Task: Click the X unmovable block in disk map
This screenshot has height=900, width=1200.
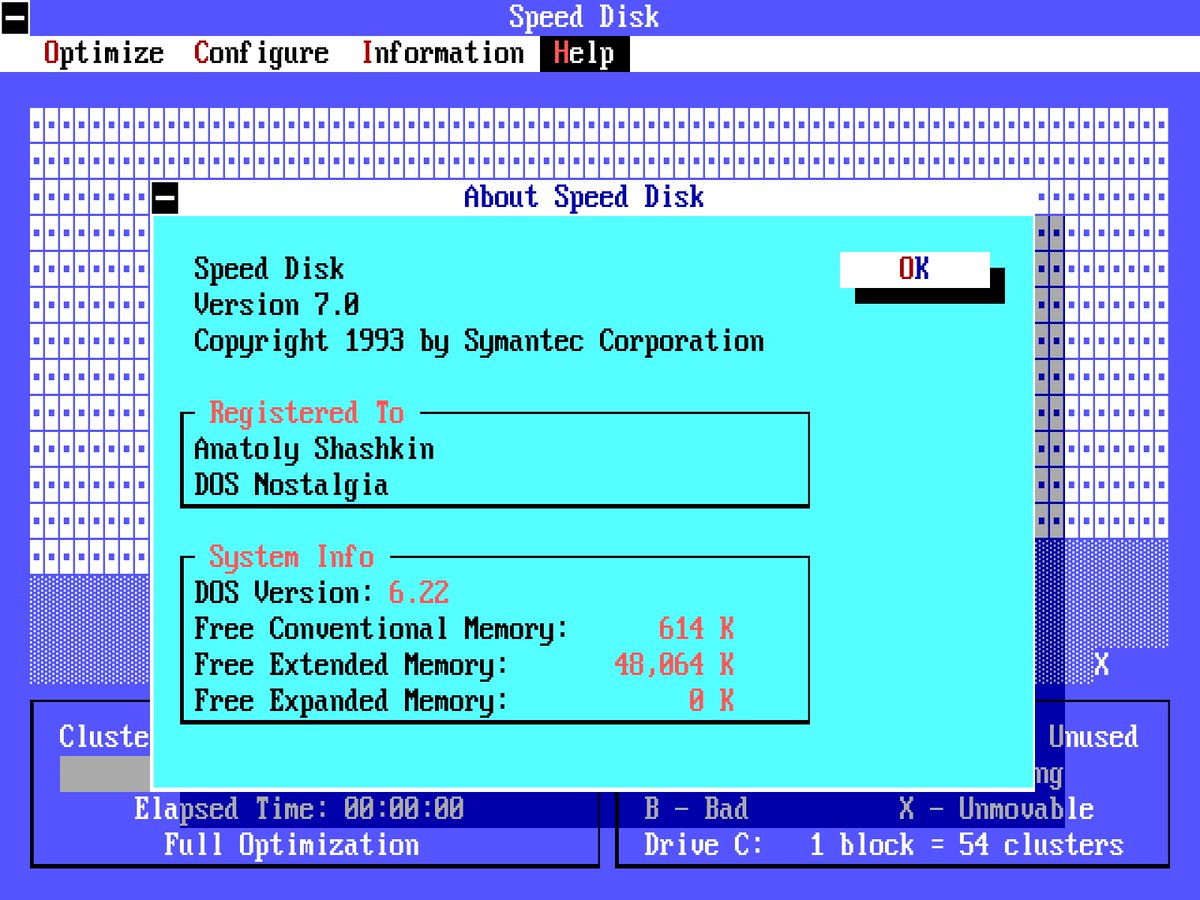Action: (1101, 665)
